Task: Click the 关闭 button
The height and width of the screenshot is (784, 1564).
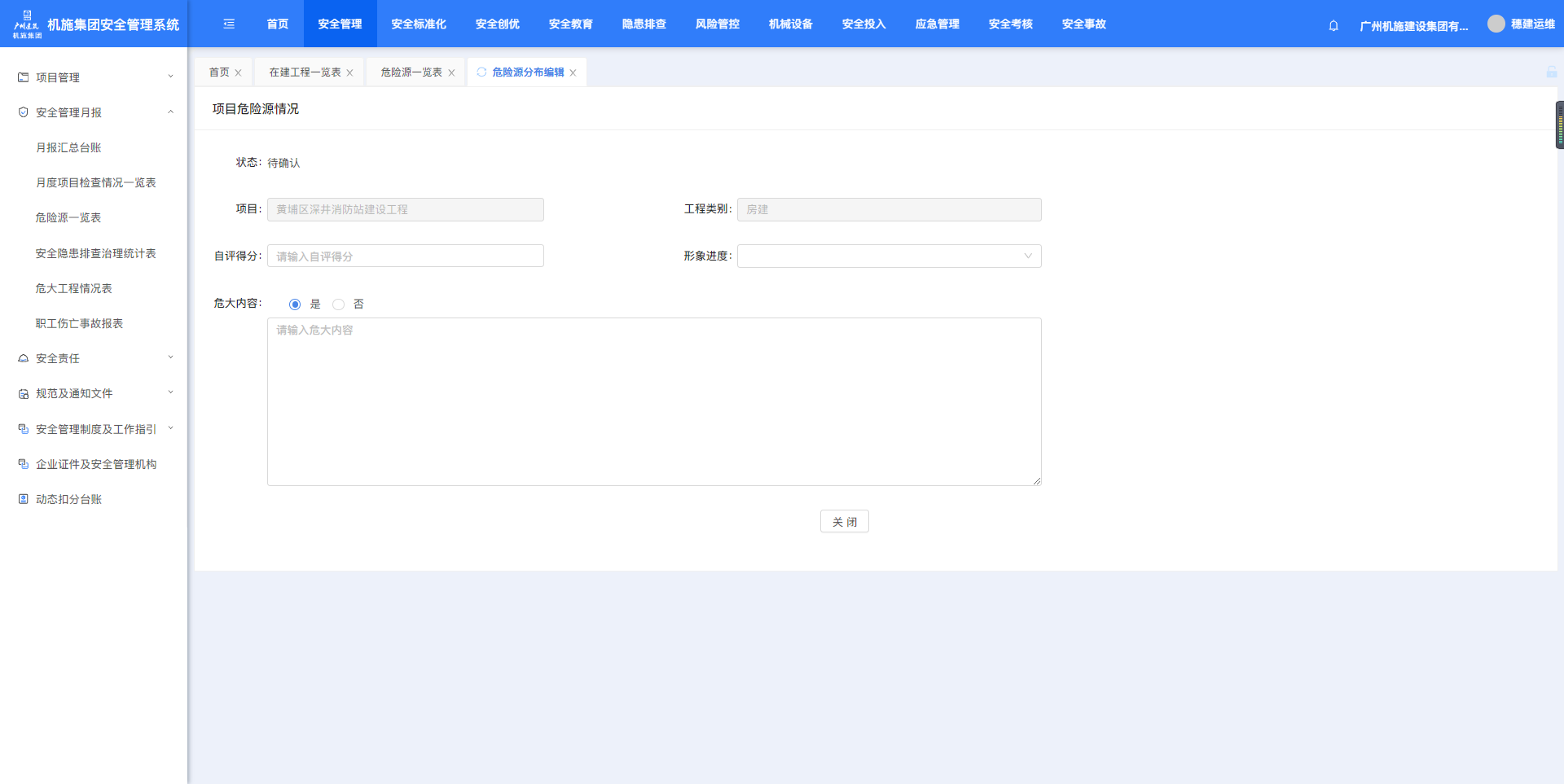Action: click(x=844, y=522)
